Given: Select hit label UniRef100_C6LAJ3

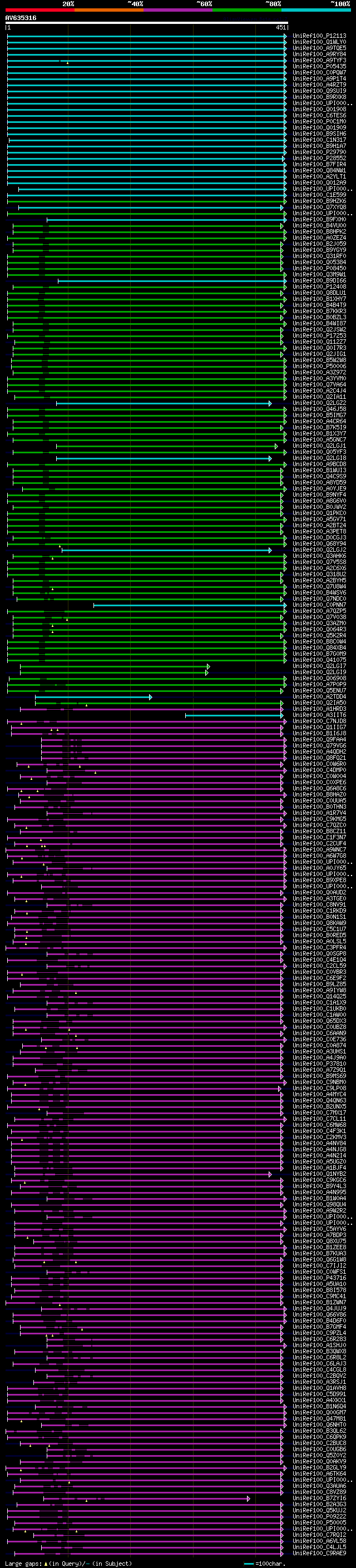Looking at the screenshot, I should tap(319, 1363).
